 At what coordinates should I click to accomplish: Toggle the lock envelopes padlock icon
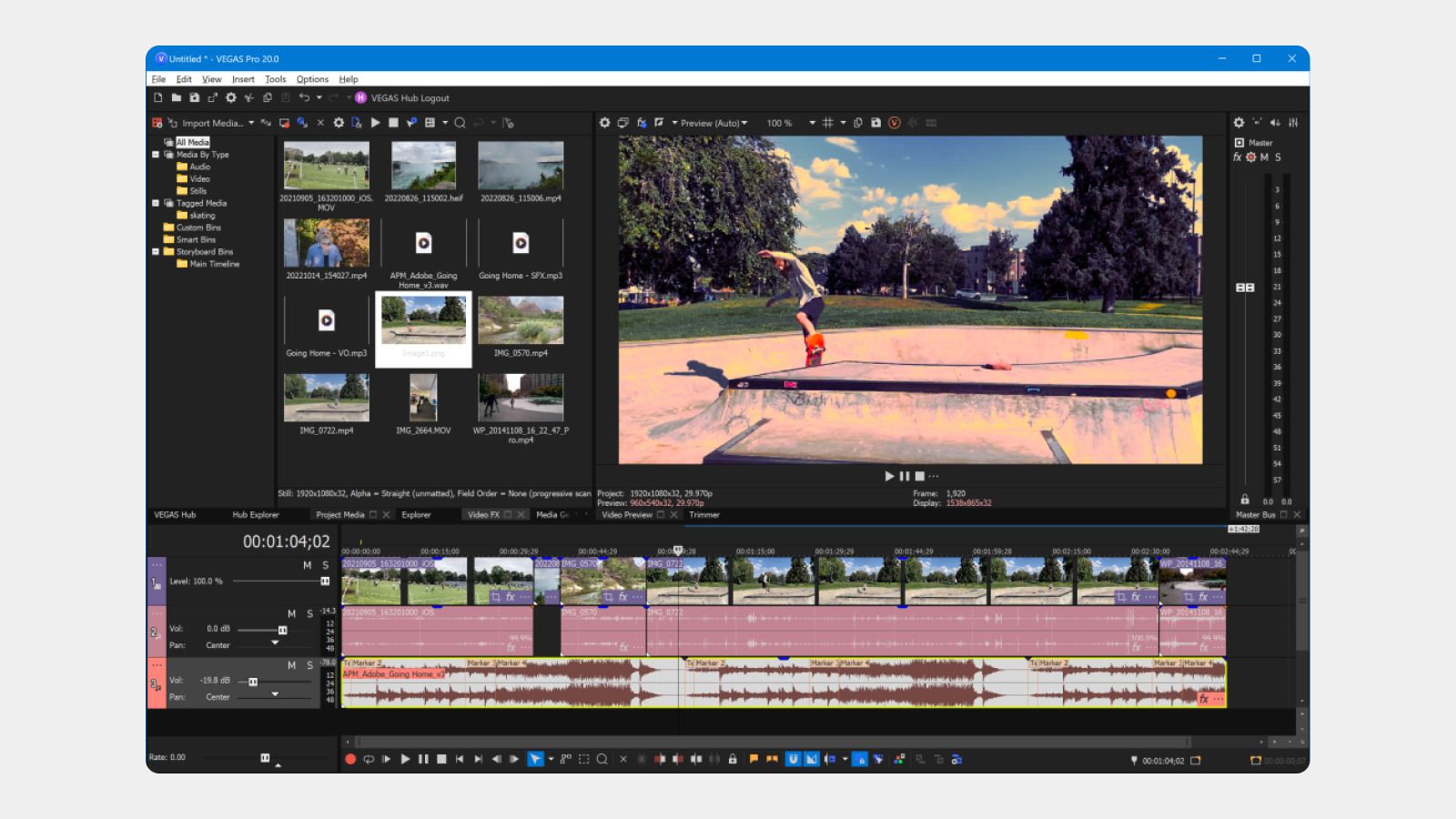[733, 759]
